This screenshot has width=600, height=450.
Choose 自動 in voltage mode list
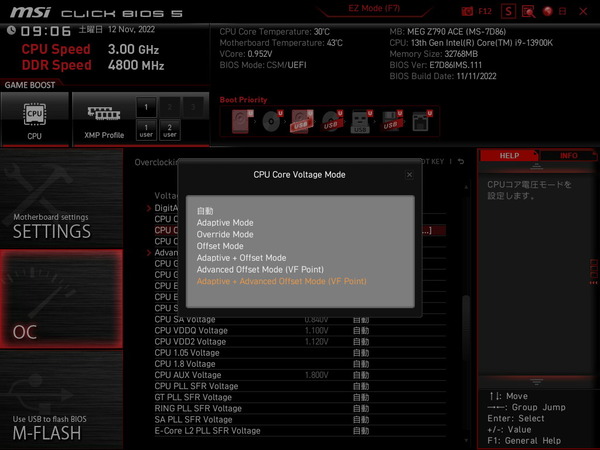(x=205, y=211)
